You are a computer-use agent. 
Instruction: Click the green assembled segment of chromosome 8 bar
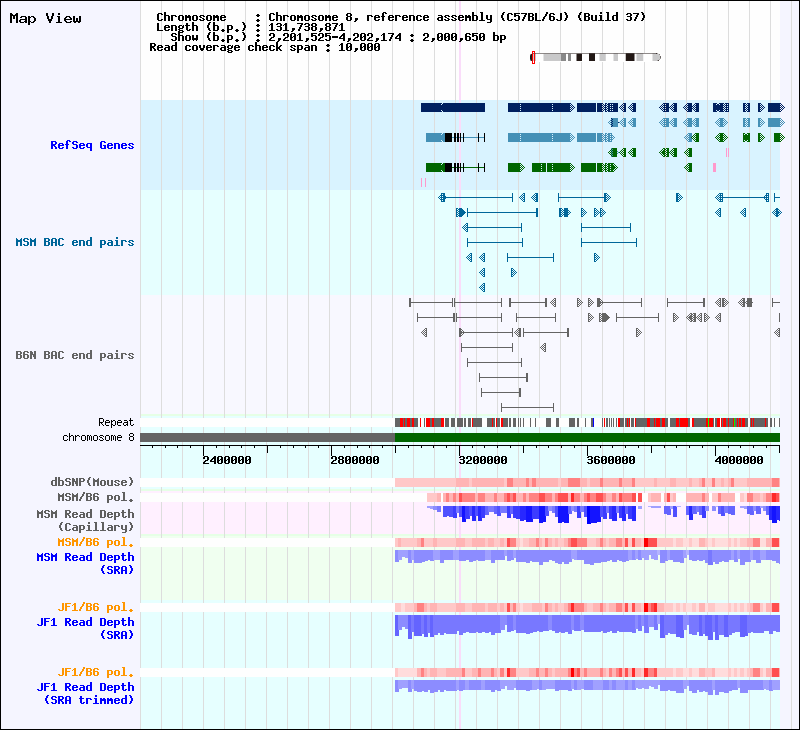[x=587, y=437]
